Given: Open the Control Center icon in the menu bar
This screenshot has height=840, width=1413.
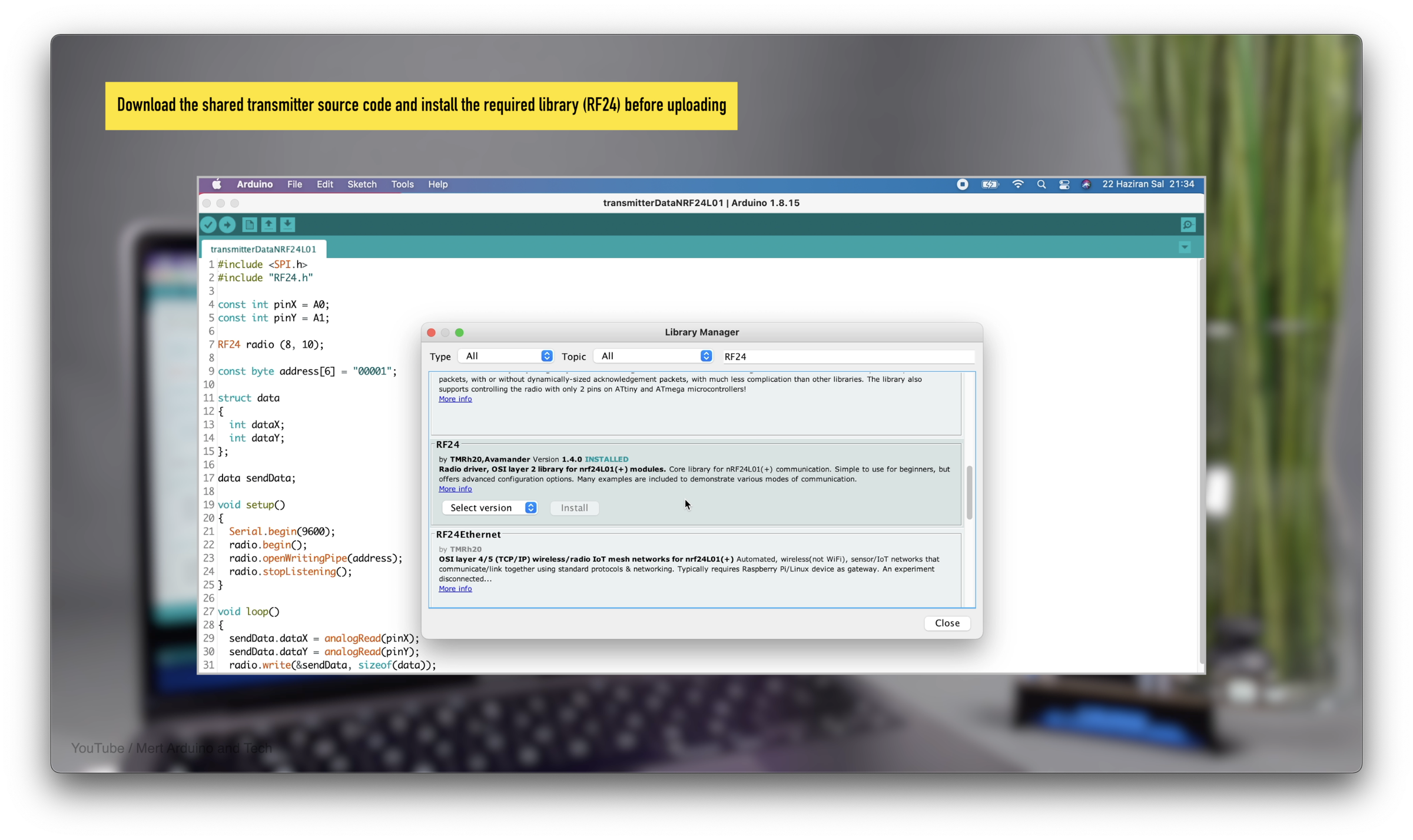Looking at the screenshot, I should tap(1064, 184).
